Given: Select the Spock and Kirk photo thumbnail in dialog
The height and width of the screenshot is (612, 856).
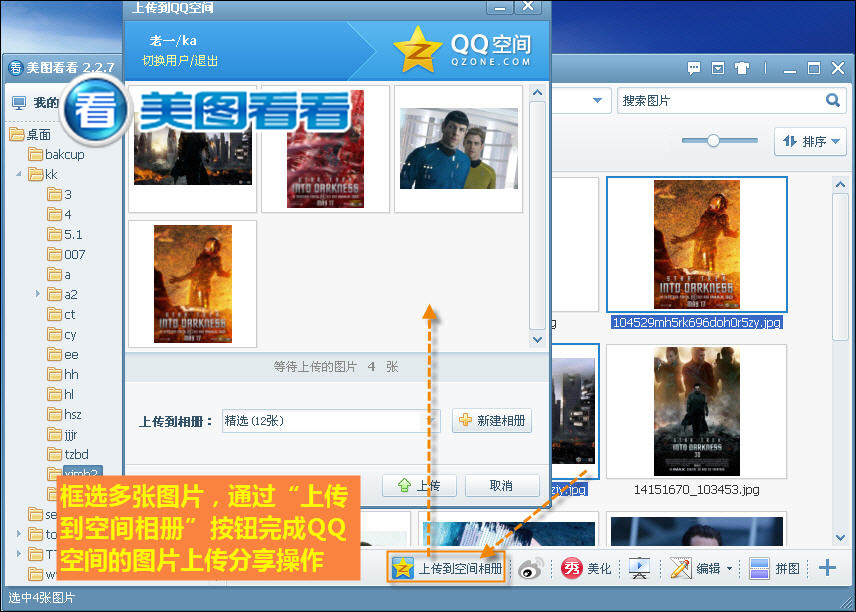Looking at the screenshot, I should coord(459,148).
